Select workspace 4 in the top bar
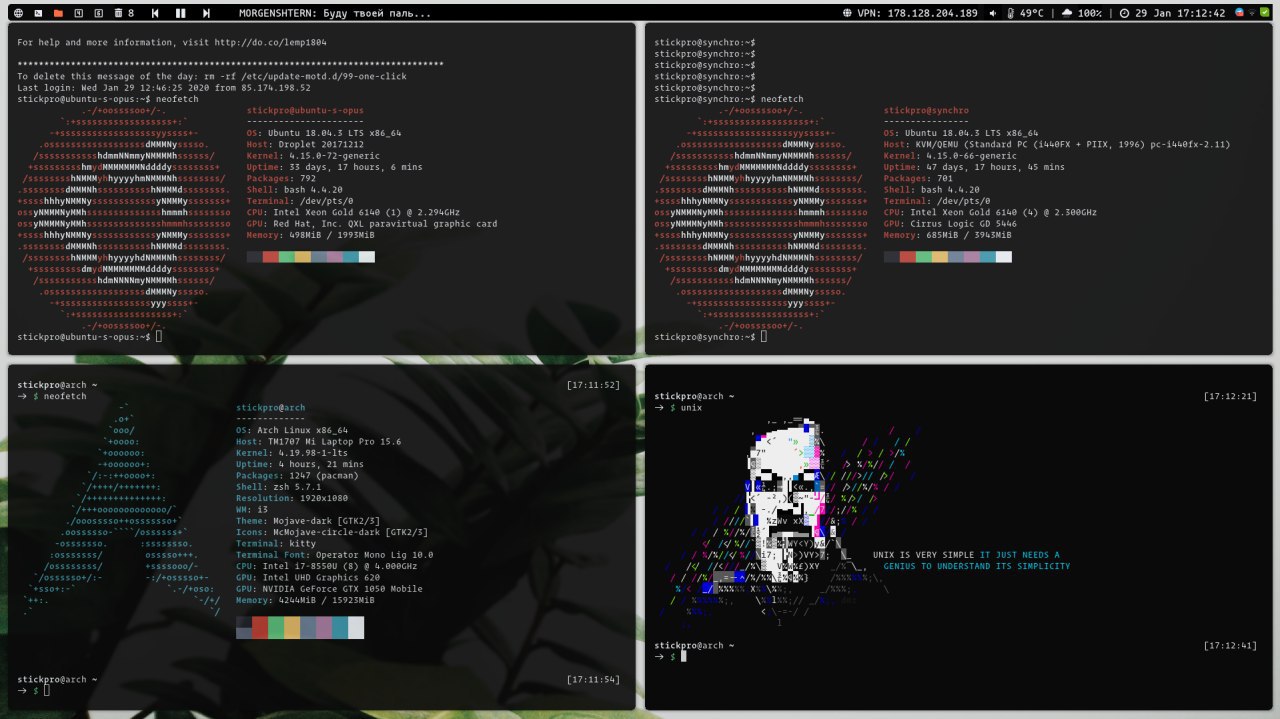Image resolution: width=1280 pixels, height=719 pixels. click(x=78, y=13)
